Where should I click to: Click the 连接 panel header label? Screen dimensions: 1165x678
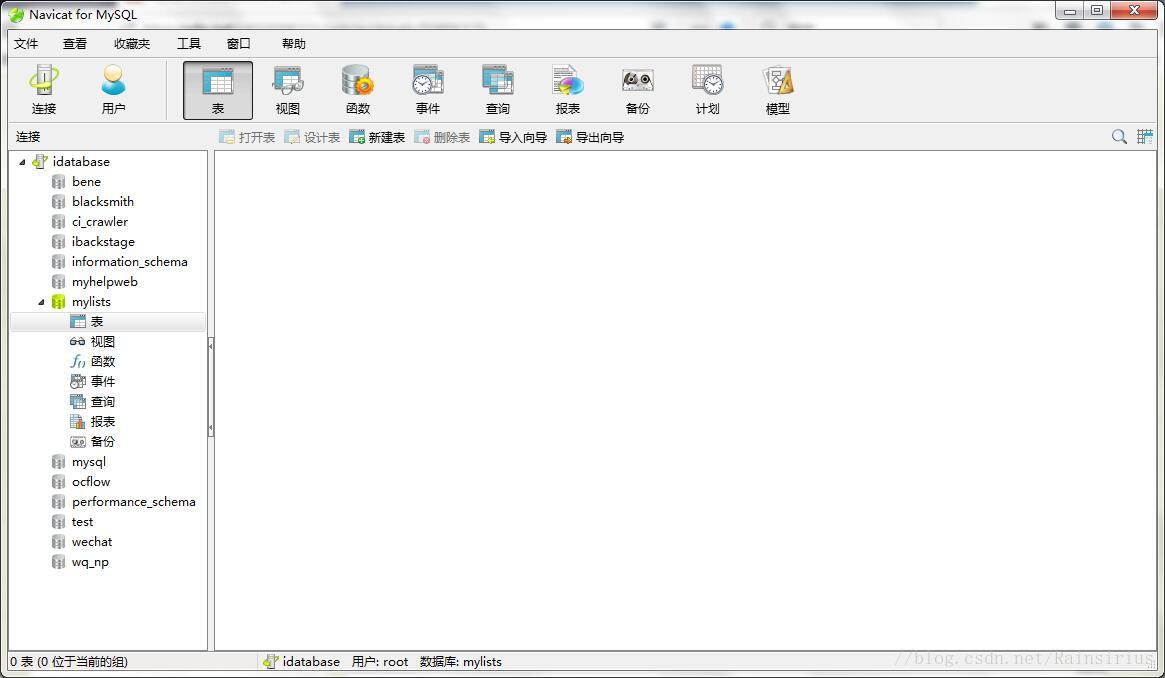pyautogui.click(x=28, y=137)
